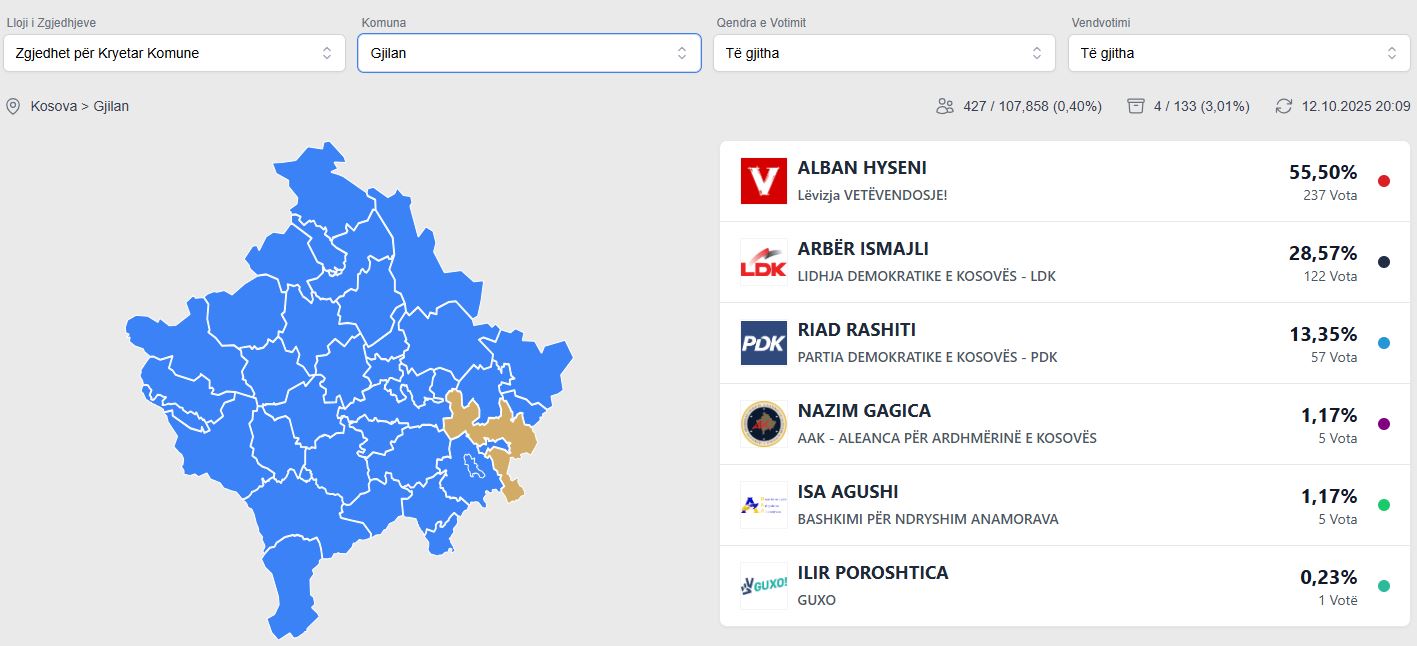Viewport: 1417px width, 646px height.
Task: Click the Bashkimi për Ndryshim Anamorava logo
Action: click(x=763, y=505)
